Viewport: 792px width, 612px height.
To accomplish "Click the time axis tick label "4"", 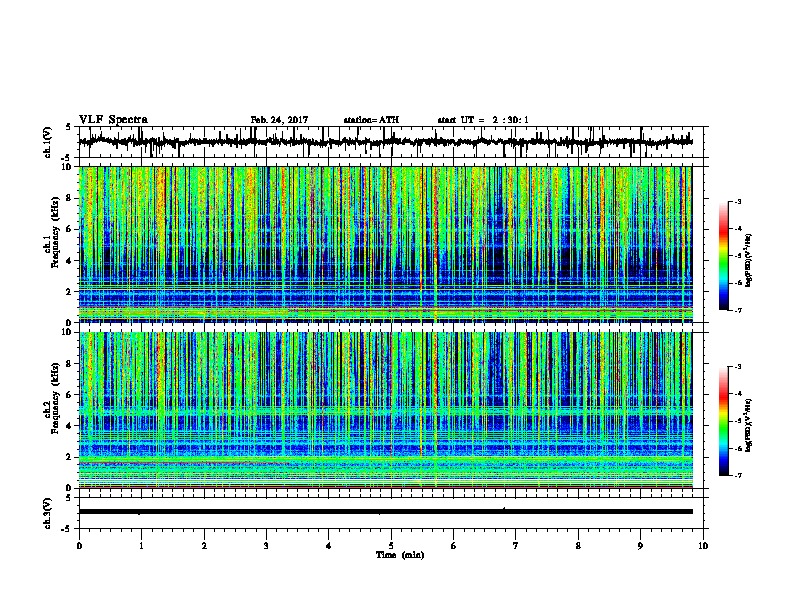I will click(x=329, y=546).
